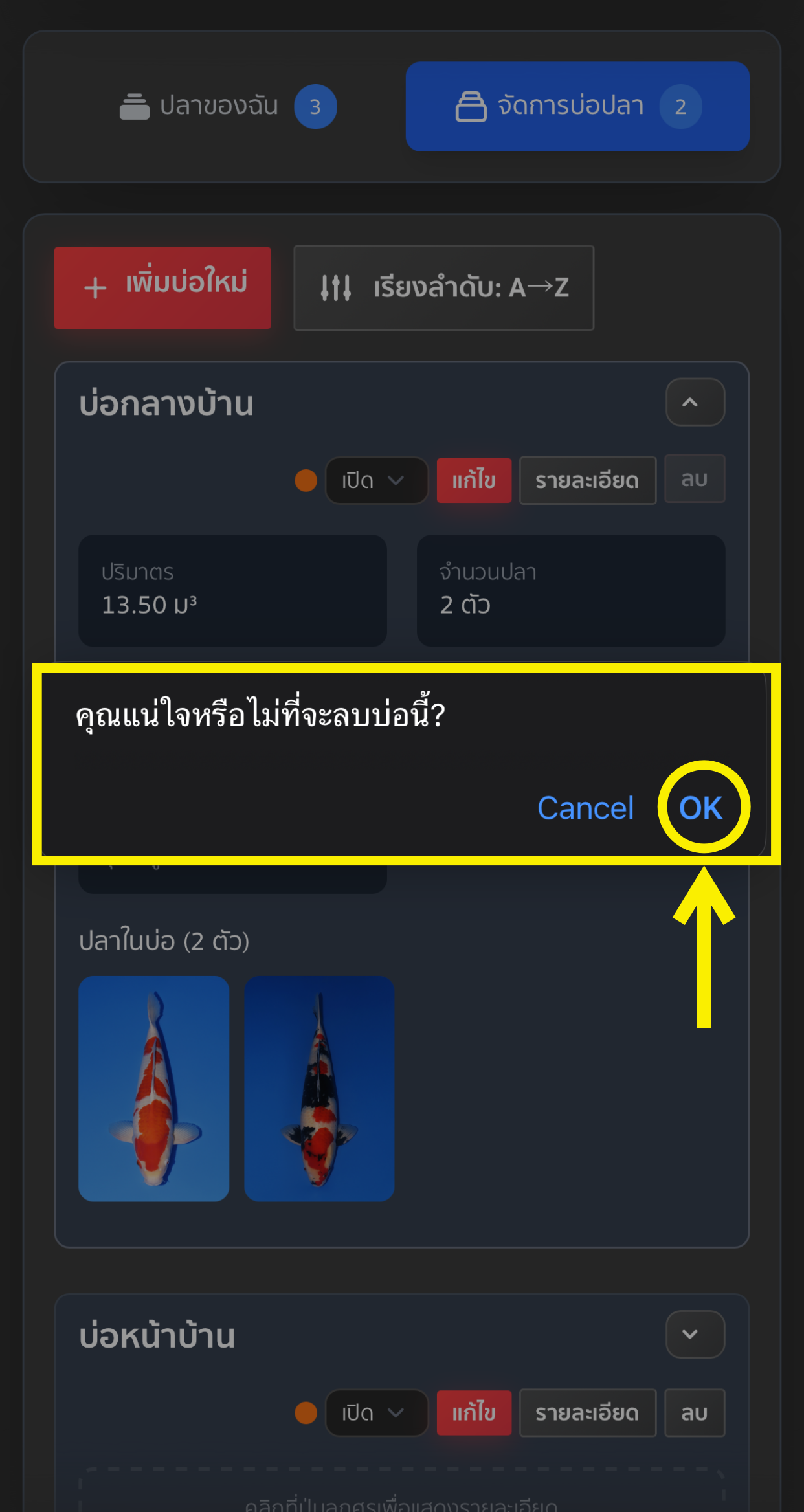
Task: Collapse the บ่อกลางบ้าน pond card
Action: point(695,402)
